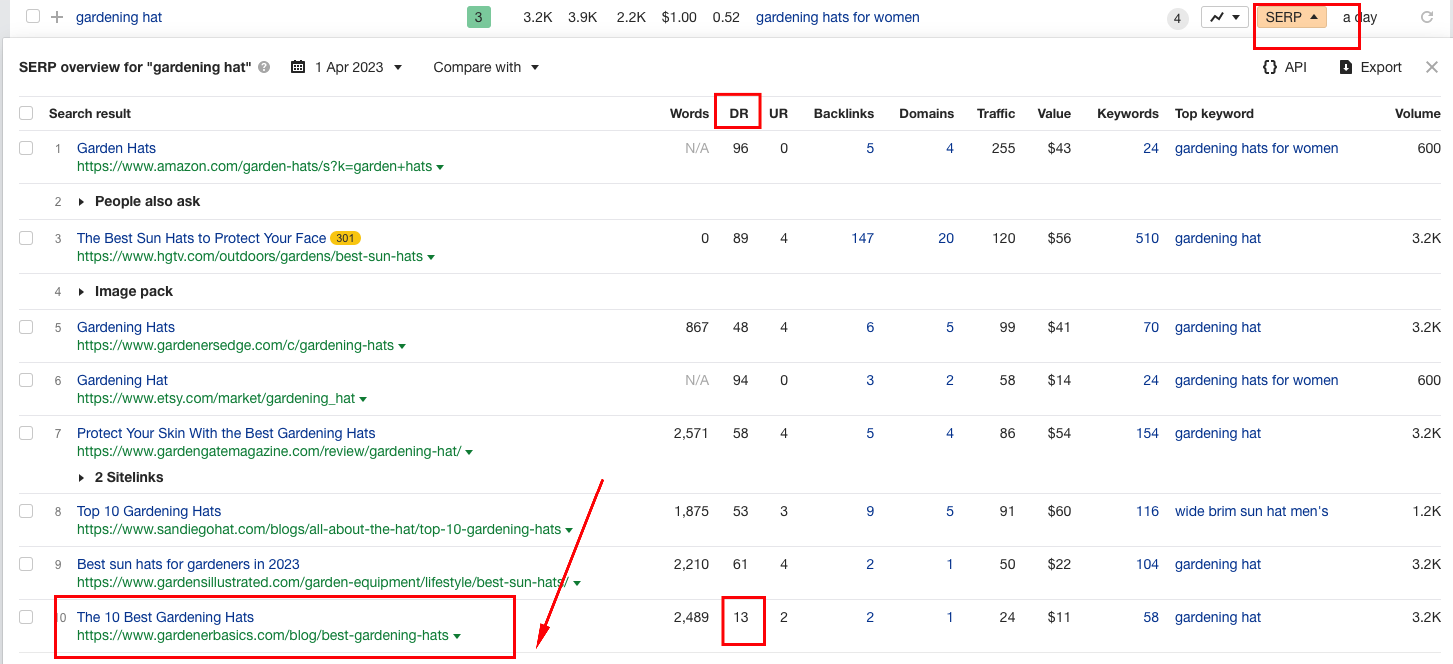Image resolution: width=1453 pixels, height=664 pixels.
Task: Open the gardenerbasics.com URL dropdown arrow
Action: 457,636
